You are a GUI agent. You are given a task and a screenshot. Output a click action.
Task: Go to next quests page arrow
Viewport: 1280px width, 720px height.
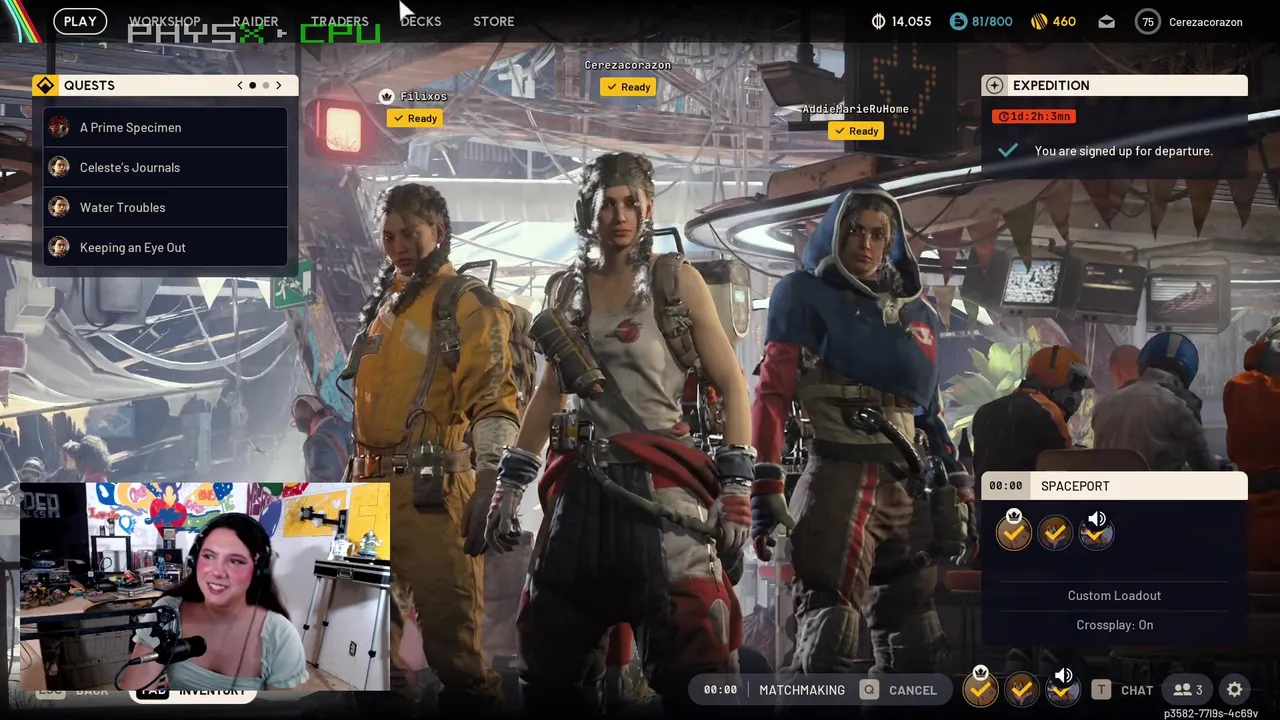[x=279, y=85]
